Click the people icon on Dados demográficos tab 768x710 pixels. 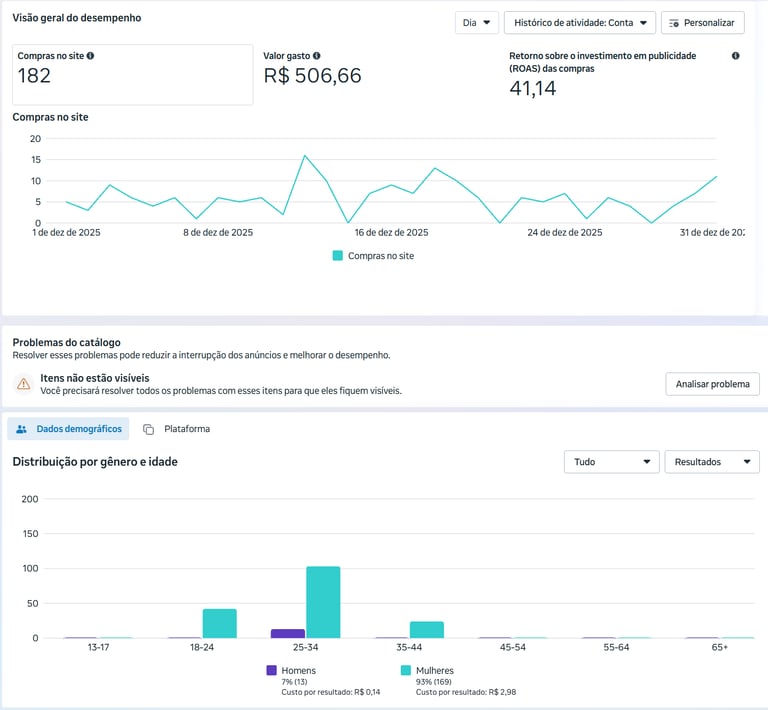pyautogui.click(x=22, y=429)
